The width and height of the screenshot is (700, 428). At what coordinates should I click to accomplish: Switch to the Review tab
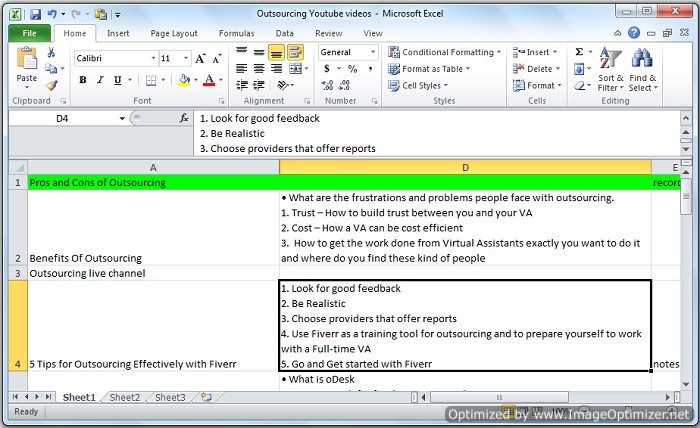(329, 33)
